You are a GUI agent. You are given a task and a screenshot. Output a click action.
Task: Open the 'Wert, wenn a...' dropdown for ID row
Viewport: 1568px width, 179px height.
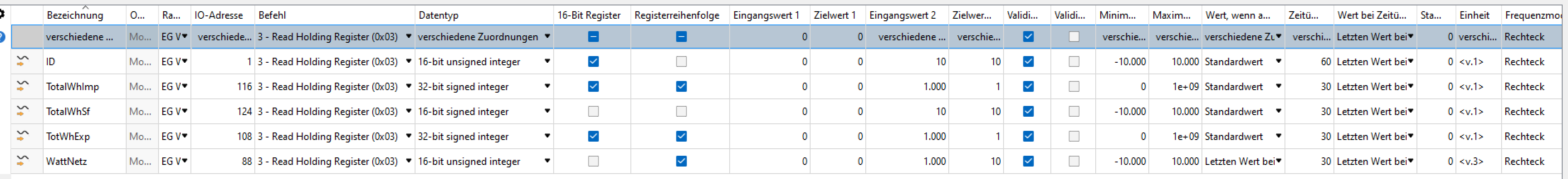[1278, 61]
